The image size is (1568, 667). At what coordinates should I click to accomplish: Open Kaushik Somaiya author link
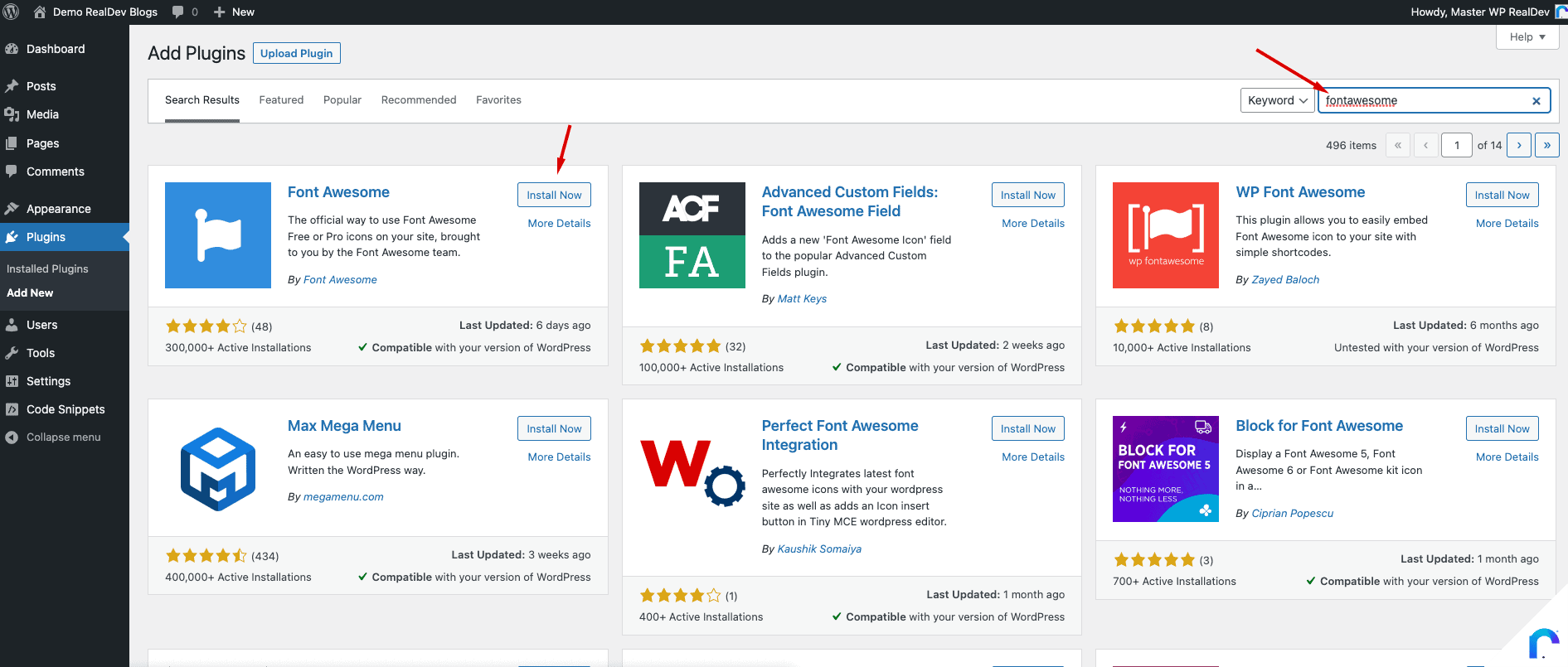pyautogui.click(x=819, y=549)
